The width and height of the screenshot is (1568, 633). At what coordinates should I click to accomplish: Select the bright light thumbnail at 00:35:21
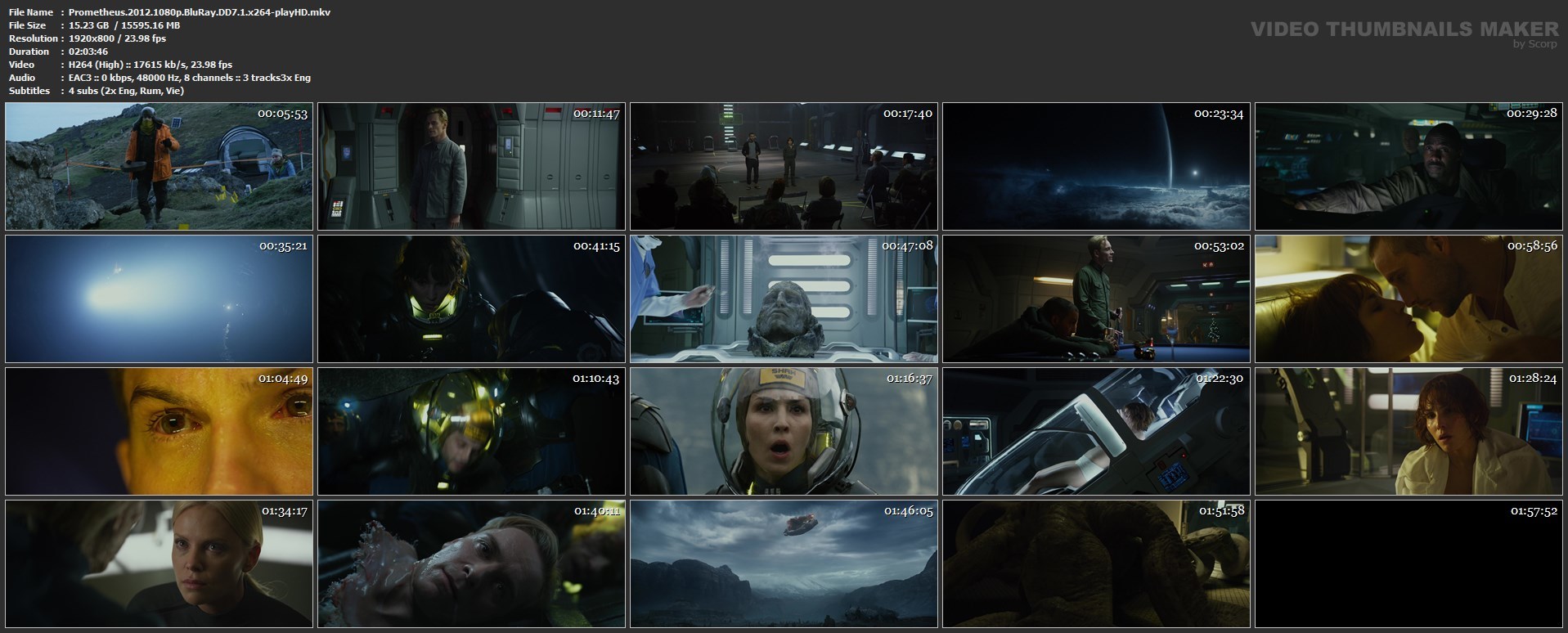(x=159, y=299)
